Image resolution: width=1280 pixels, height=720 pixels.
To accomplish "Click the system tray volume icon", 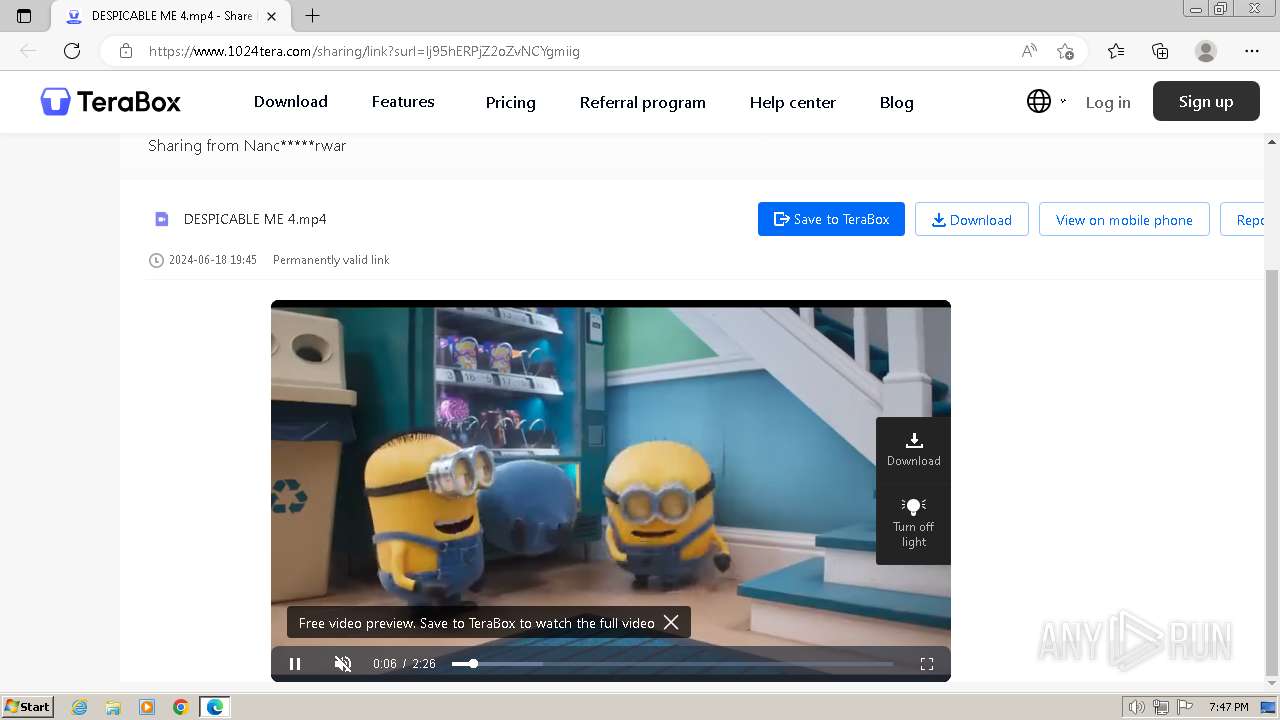I will [x=1136, y=707].
